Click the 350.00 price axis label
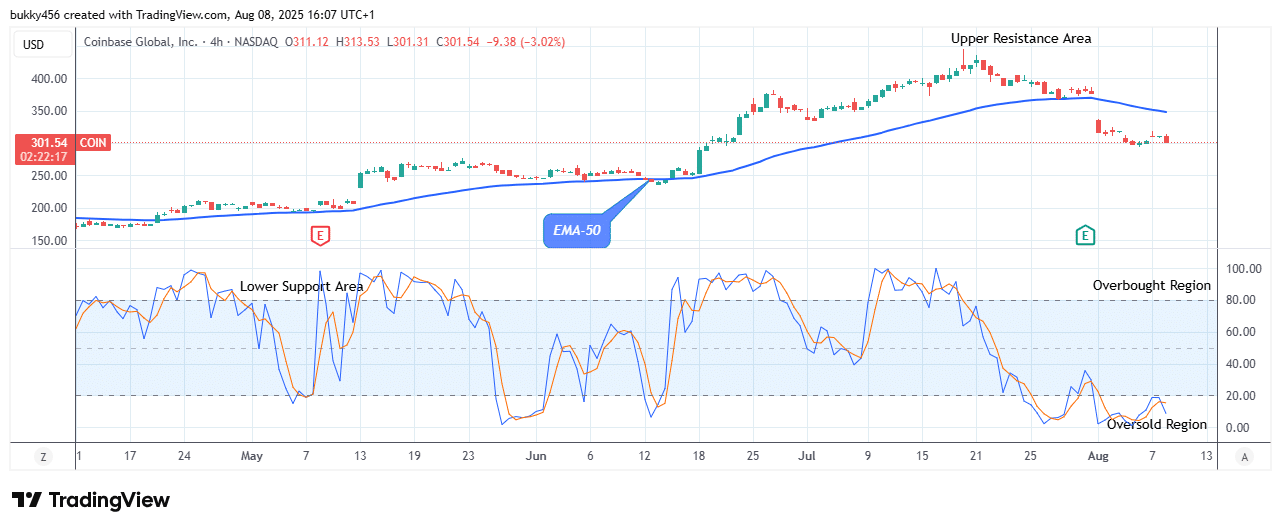 50,111
